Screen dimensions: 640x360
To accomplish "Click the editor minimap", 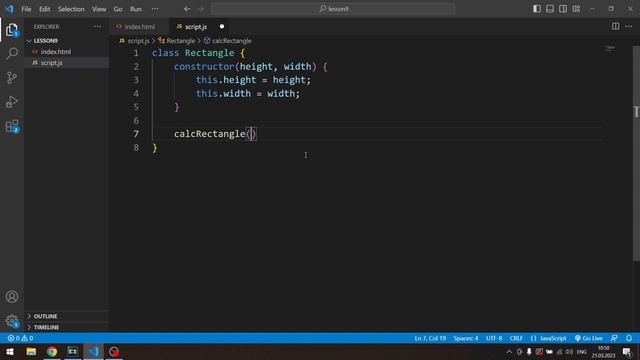I will click(611, 49).
